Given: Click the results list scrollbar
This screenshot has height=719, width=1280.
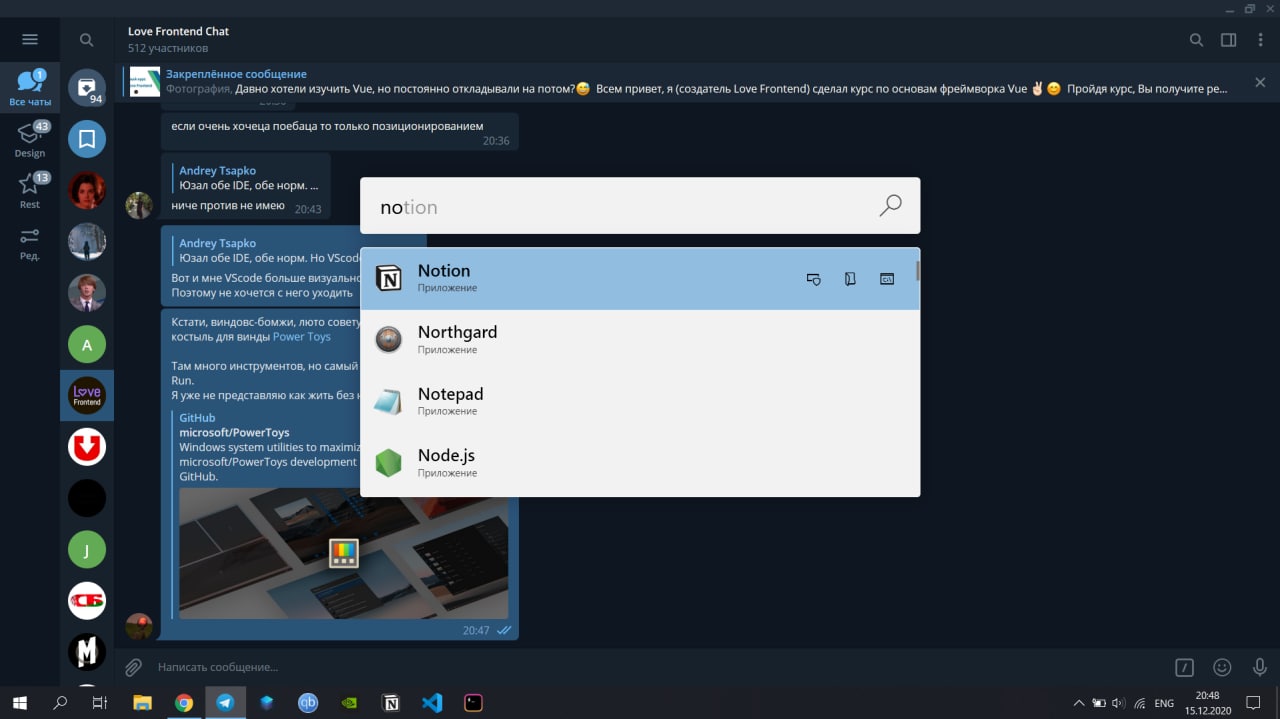Looking at the screenshot, I should point(918,270).
